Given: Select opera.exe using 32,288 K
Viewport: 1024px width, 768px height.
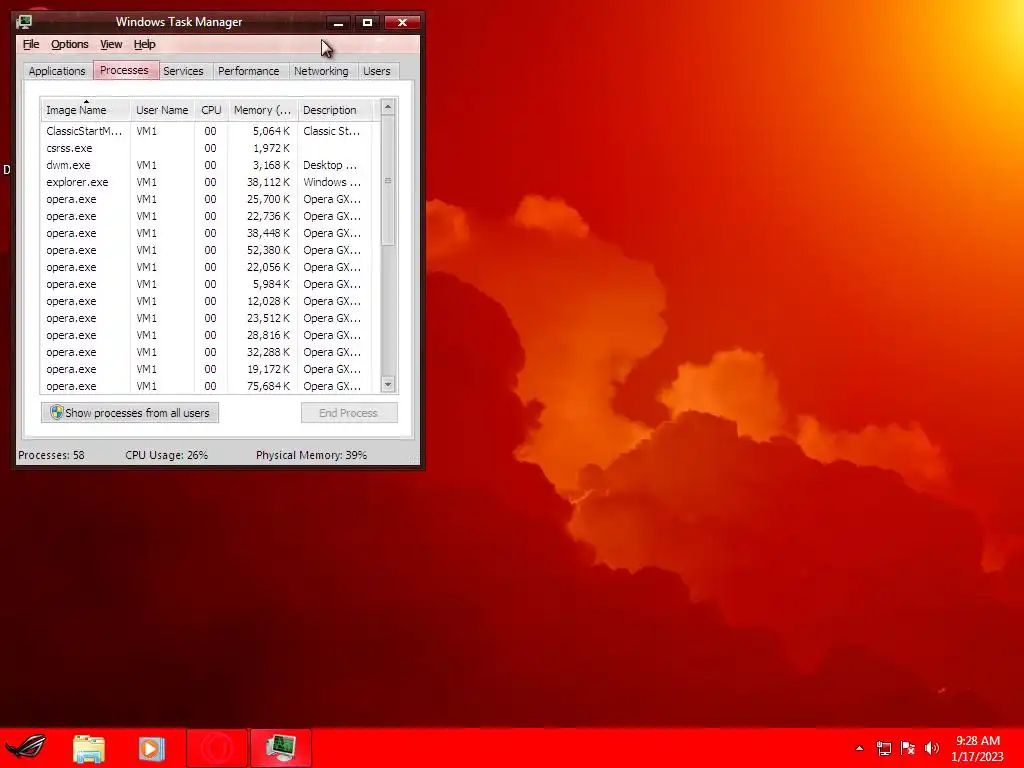Looking at the screenshot, I should point(206,352).
